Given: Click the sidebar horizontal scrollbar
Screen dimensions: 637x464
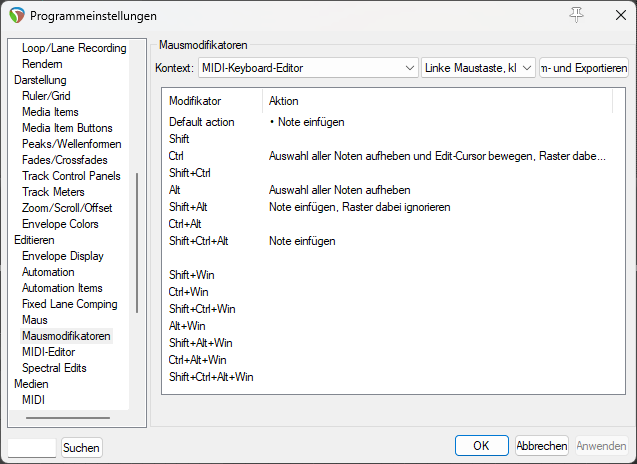Looking at the screenshot, I should (x=68, y=418).
